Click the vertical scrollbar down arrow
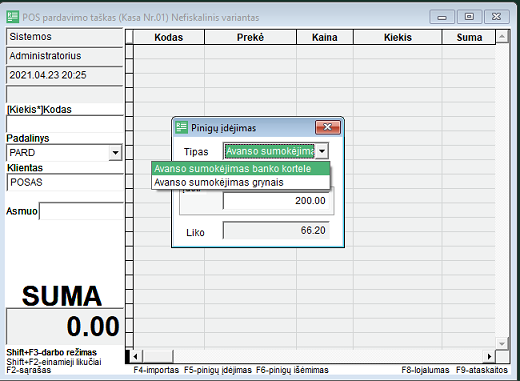The height and width of the screenshot is (381, 520). [502, 343]
